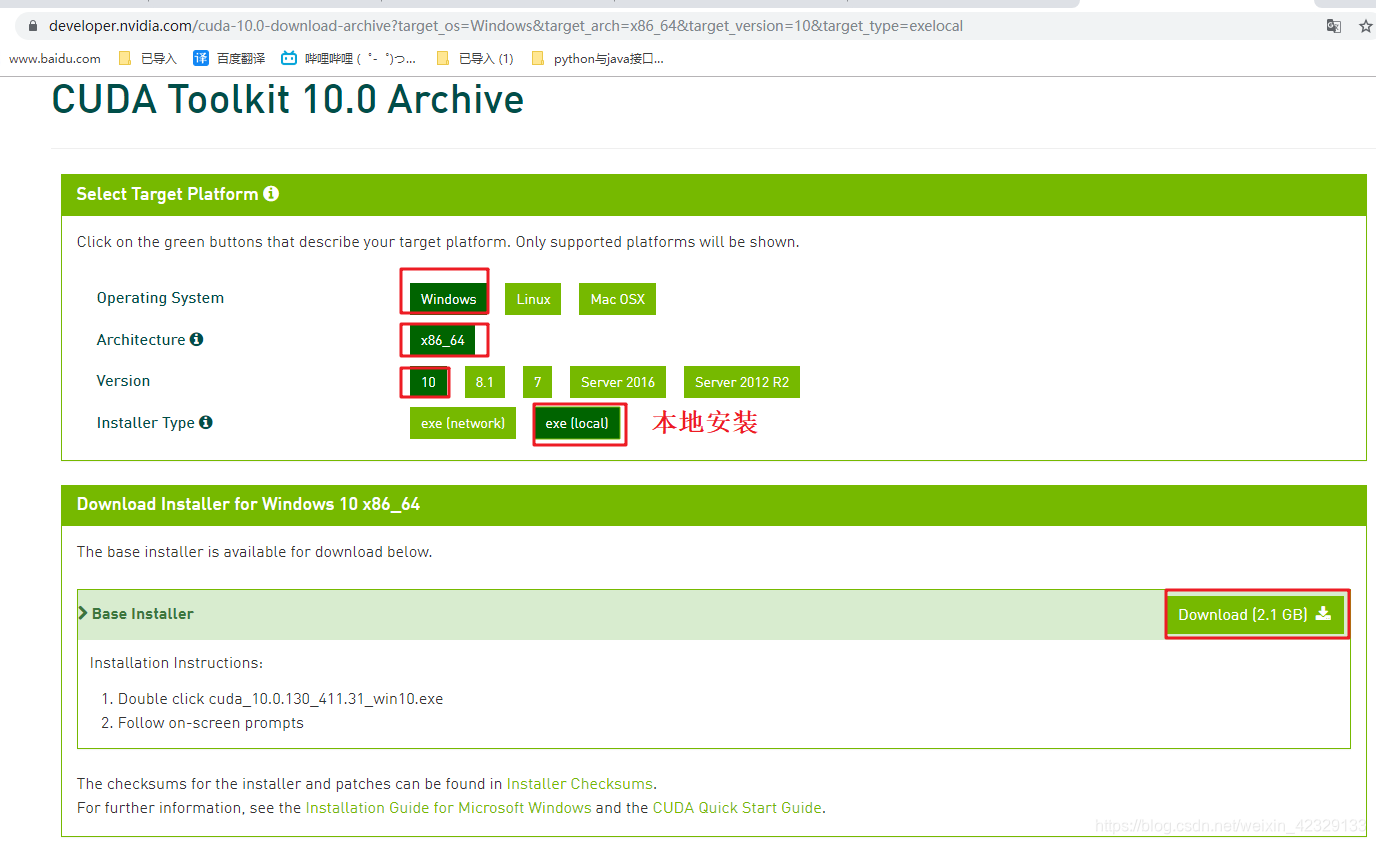Choose exe (local) installer type
The height and width of the screenshot is (844, 1376).
577,423
